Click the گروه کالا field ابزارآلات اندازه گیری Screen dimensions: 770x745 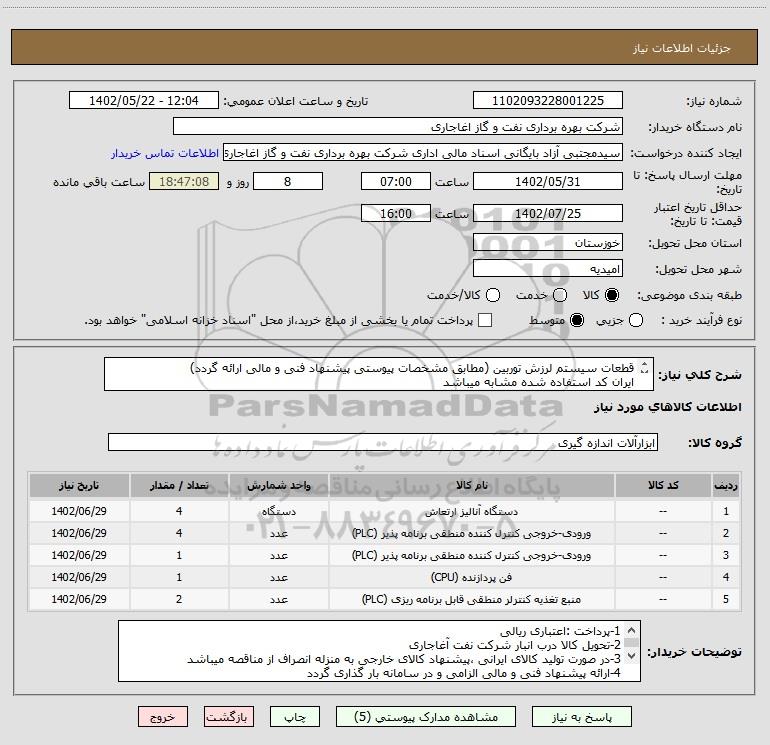tap(383, 442)
